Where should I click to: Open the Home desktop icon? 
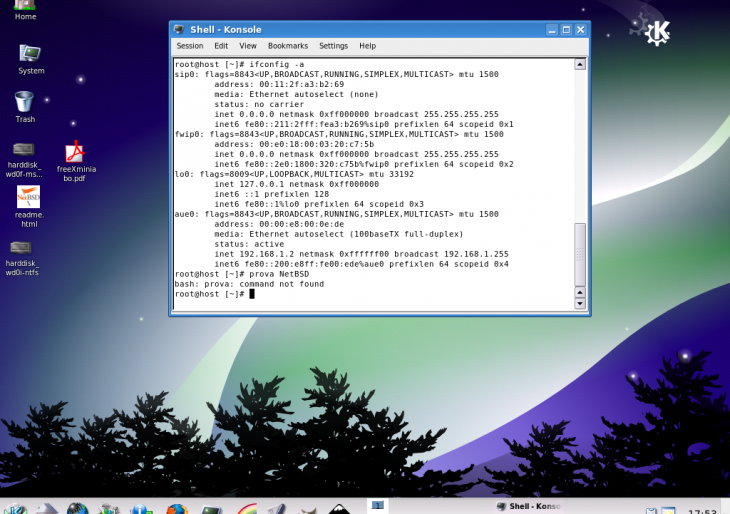tap(25, 6)
